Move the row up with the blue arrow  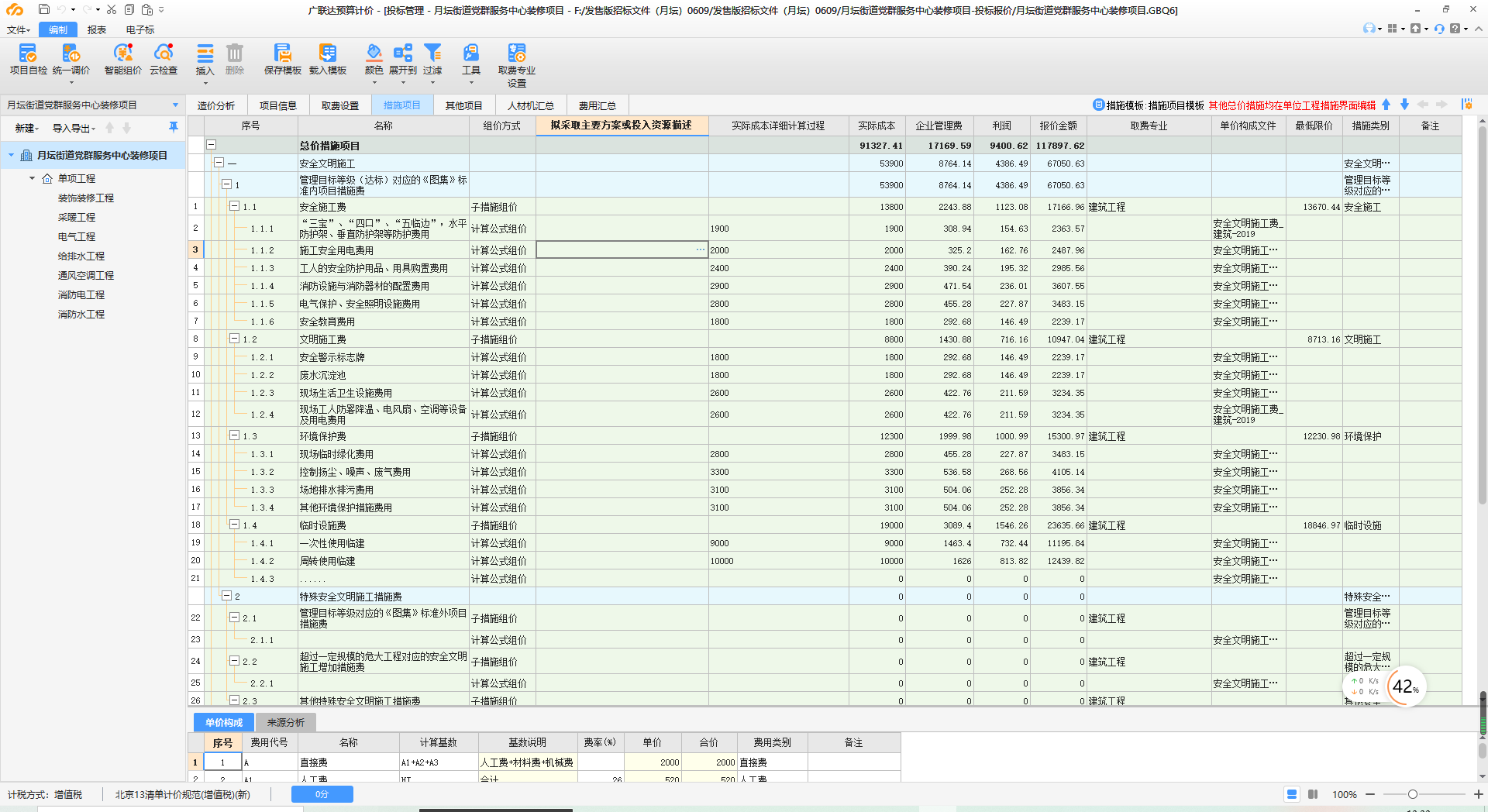click(1386, 105)
